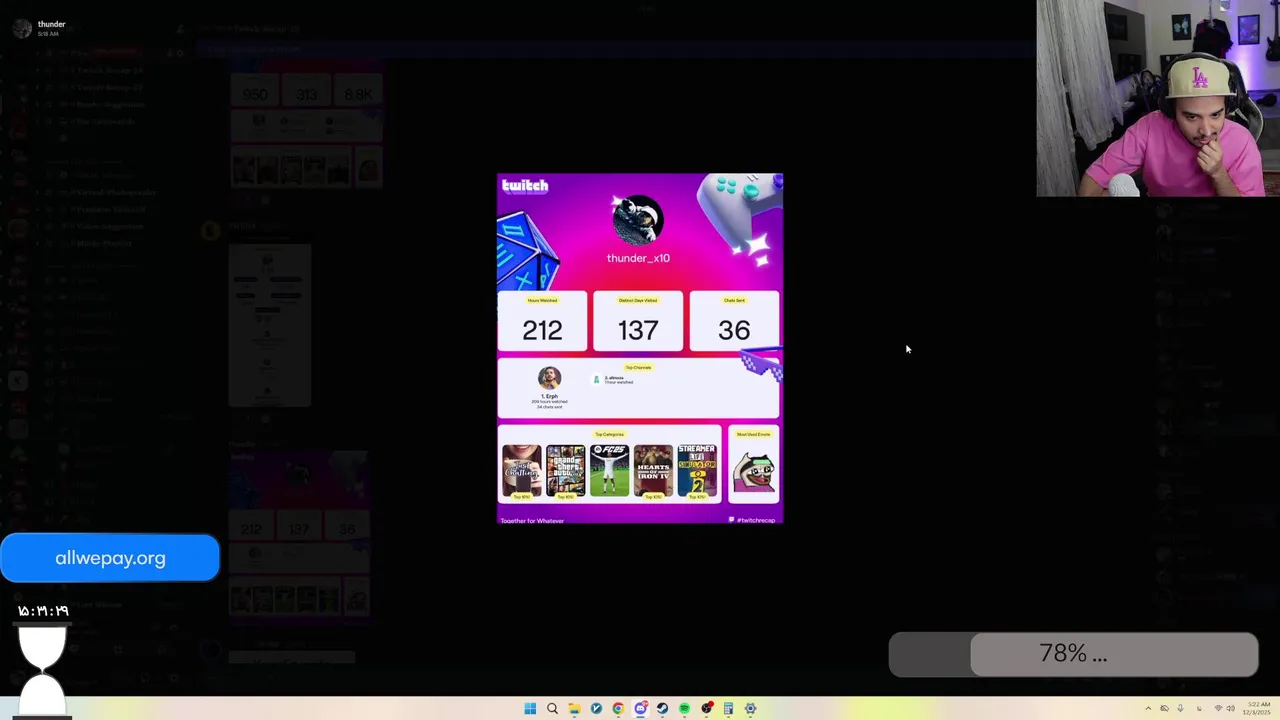Image resolution: width=1280 pixels, height=720 pixels.
Task: Click the Just Chatting category cover
Action: pyautogui.click(x=521, y=471)
